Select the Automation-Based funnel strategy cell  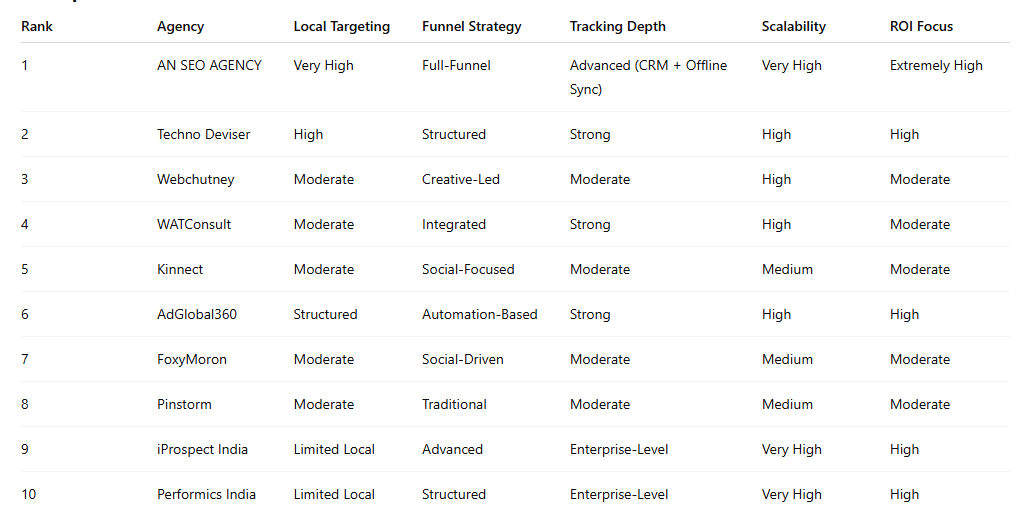[479, 315]
